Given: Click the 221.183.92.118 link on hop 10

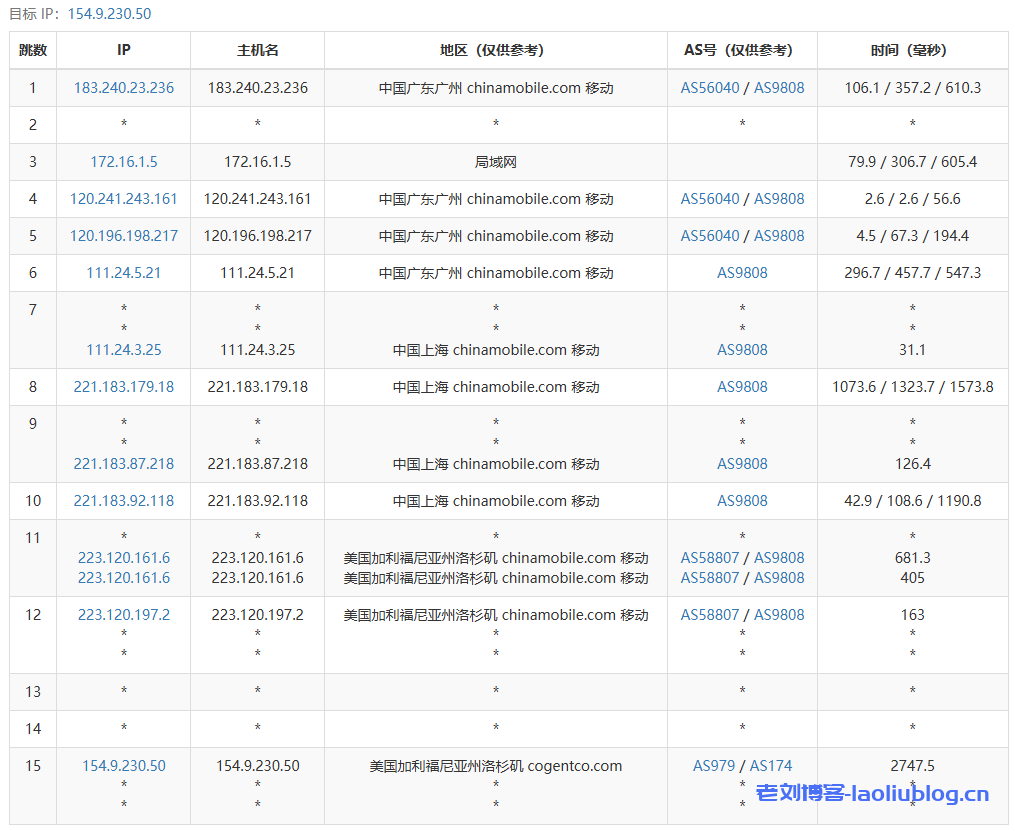Looking at the screenshot, I should tap(123, 500).
